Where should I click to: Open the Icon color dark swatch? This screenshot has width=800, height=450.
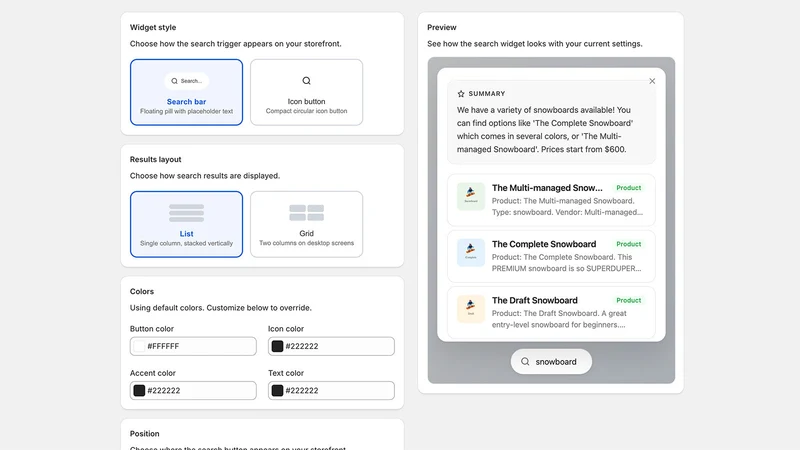tap(277, 346)
